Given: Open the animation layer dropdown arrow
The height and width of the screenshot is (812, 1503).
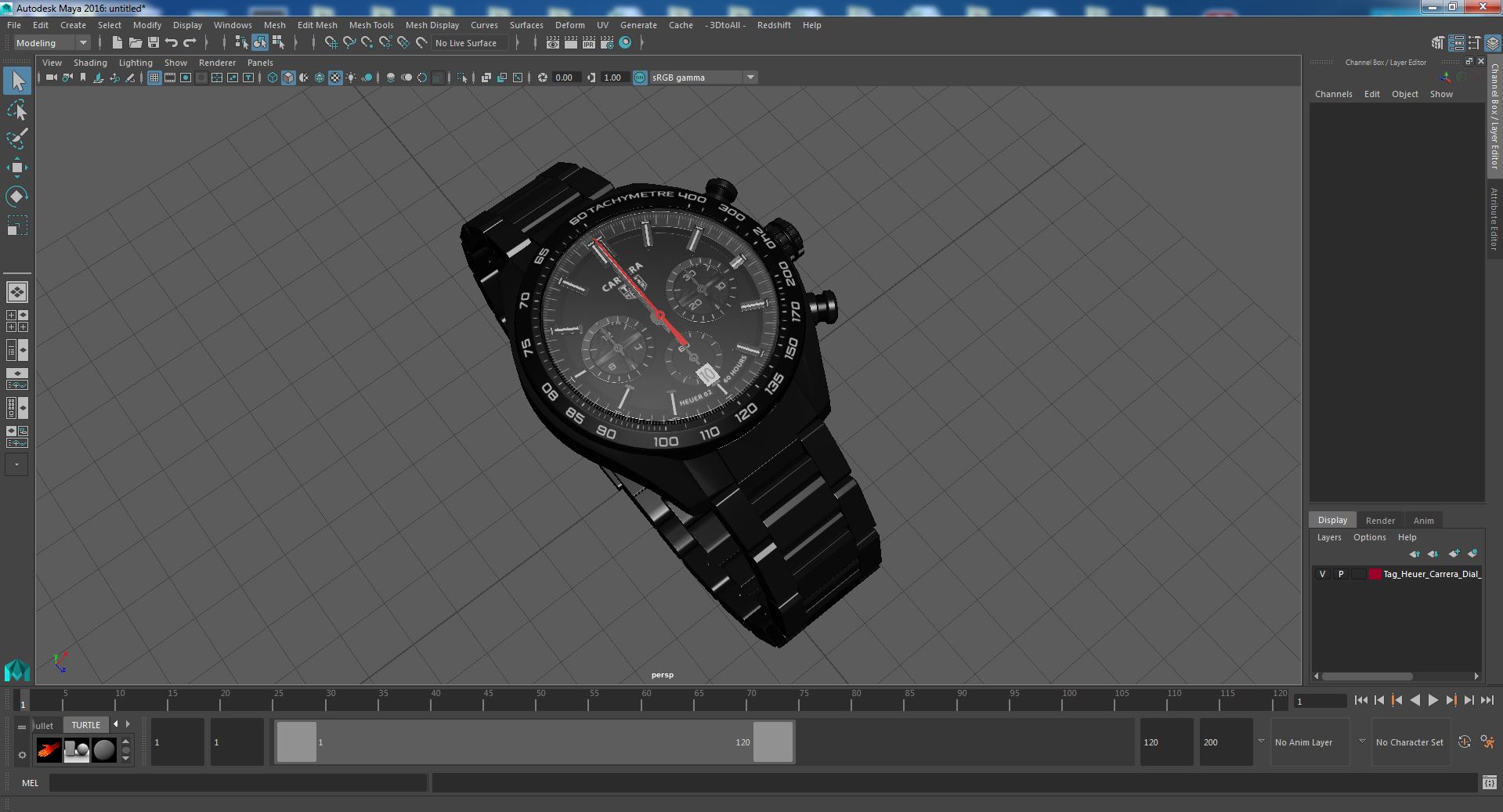Looking at the screenshot, I should 1261,742.
